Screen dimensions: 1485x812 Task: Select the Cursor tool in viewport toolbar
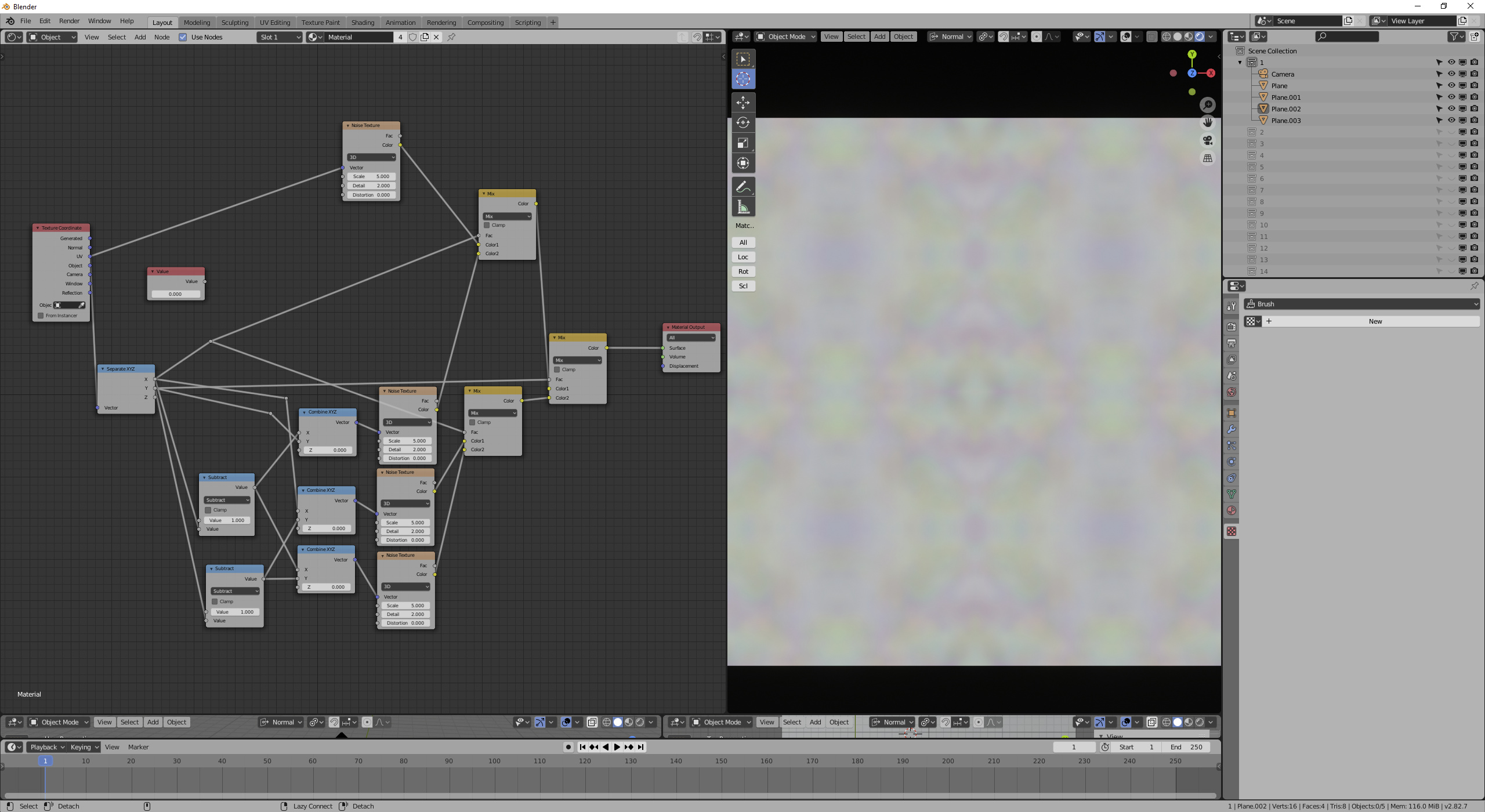tap(743, 79)
